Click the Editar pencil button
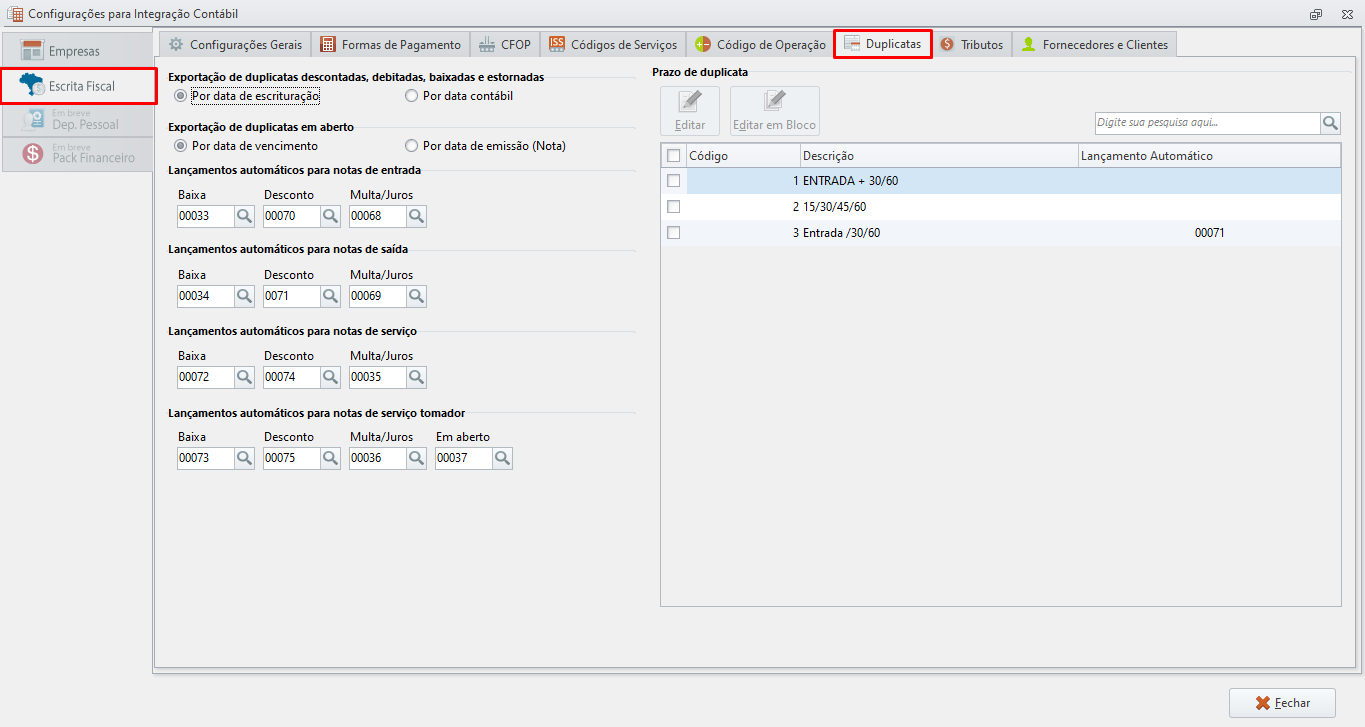Viewport: 1365px width, 727px height. (x=690, y=111)
